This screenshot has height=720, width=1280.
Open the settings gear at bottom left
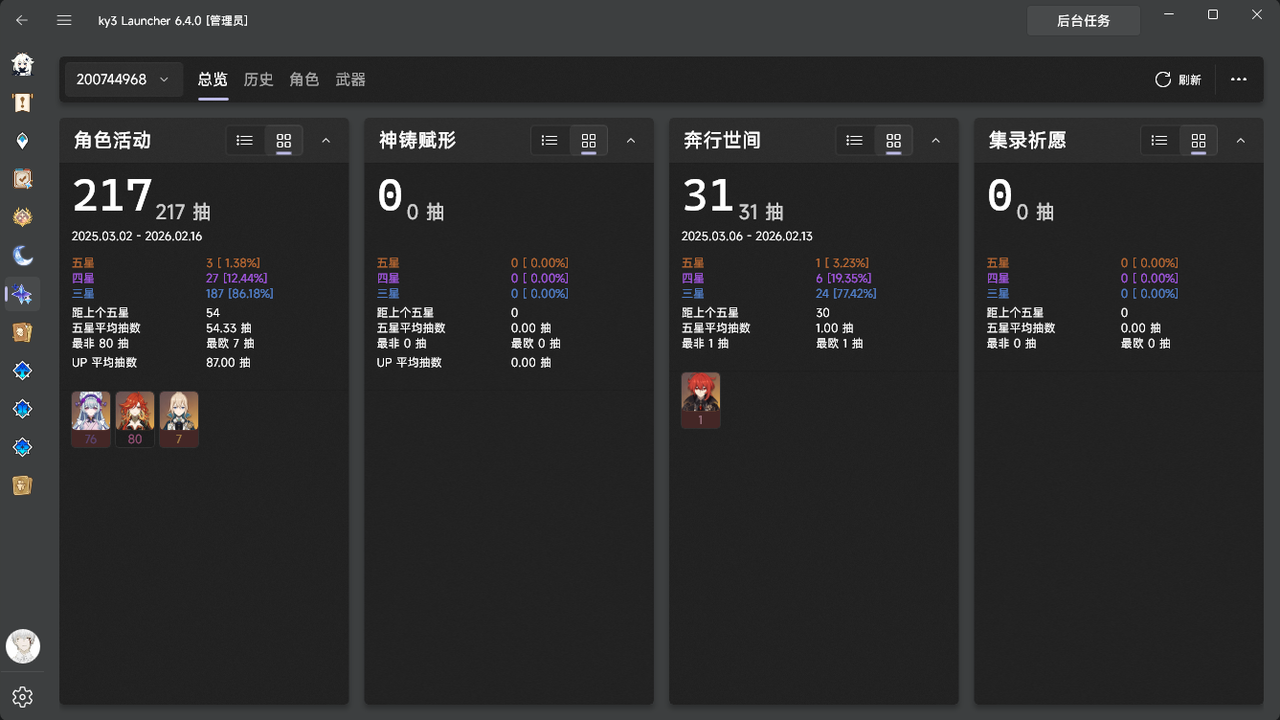pyautogui.click(x=22, y=697)
